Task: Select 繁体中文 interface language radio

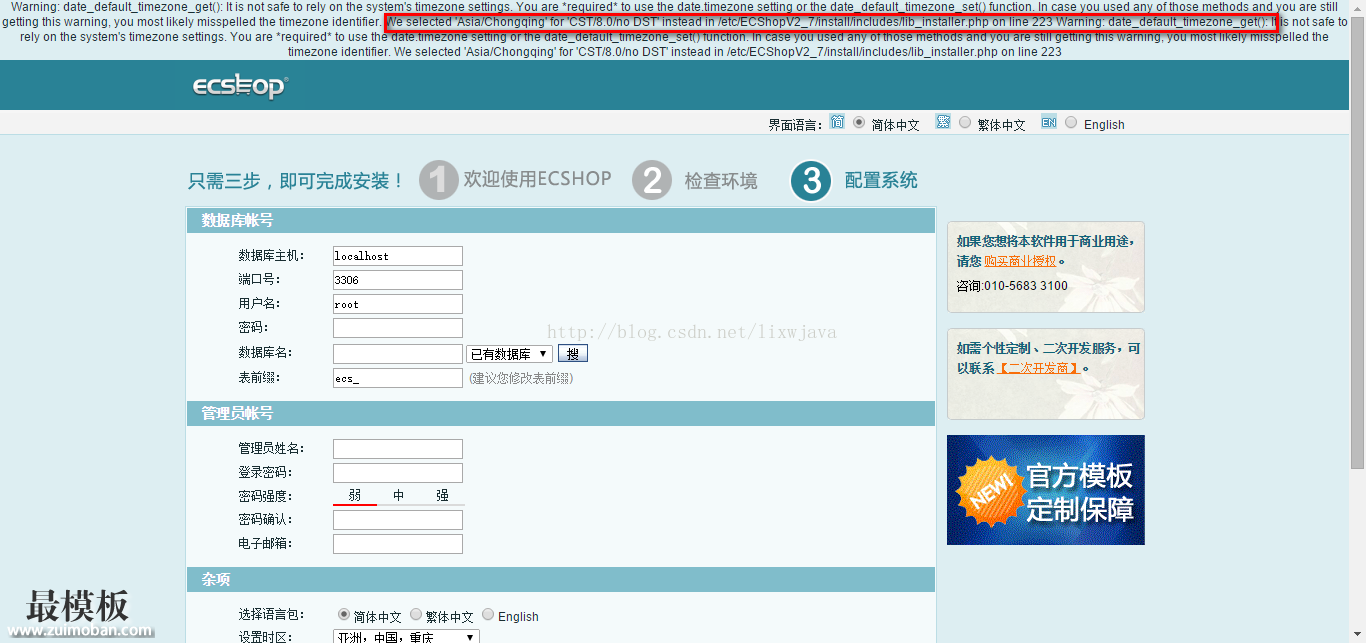Action: [965, 122]
